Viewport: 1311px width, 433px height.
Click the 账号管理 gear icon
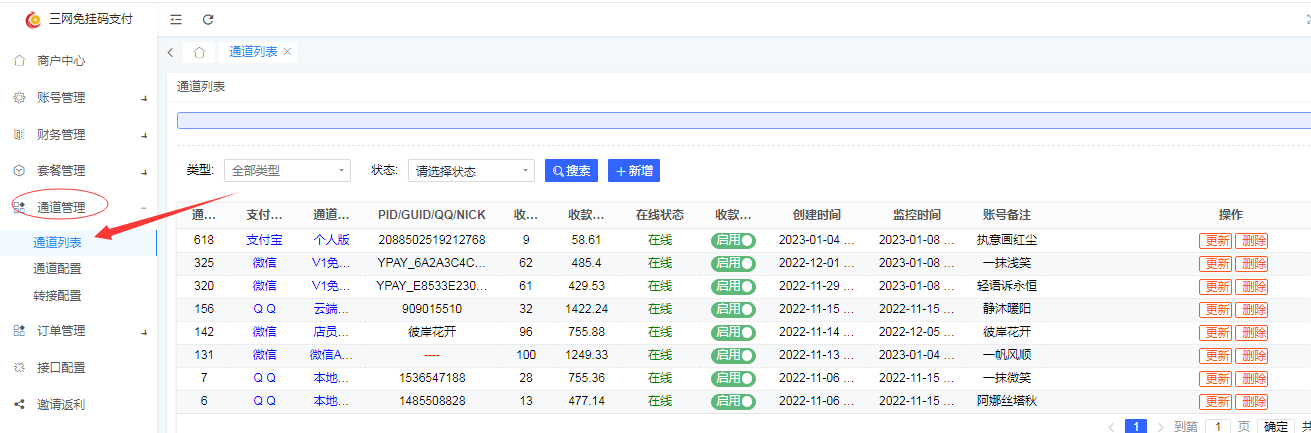coord(19,97)
